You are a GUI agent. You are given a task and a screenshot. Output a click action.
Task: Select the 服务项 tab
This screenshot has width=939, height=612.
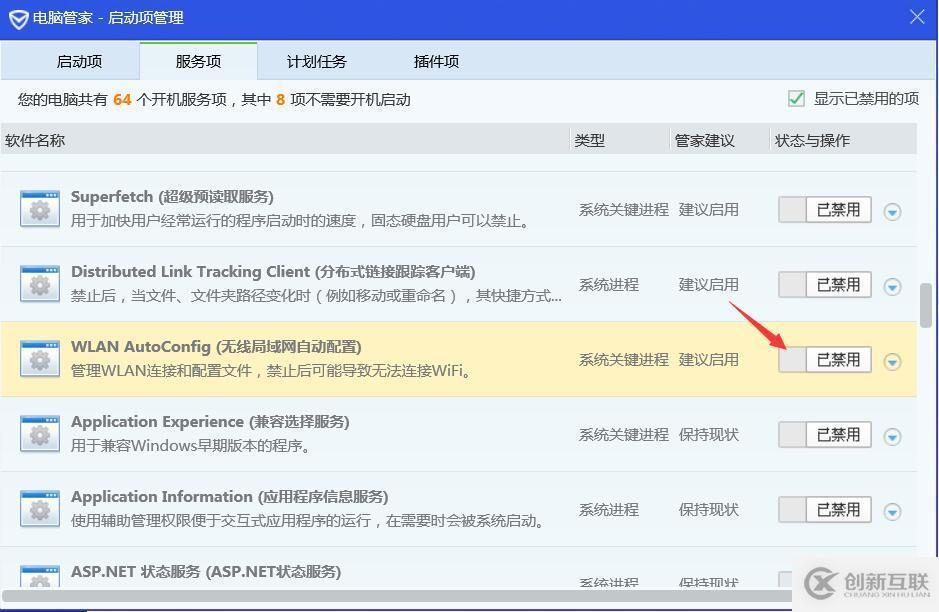tap(198, 61)
